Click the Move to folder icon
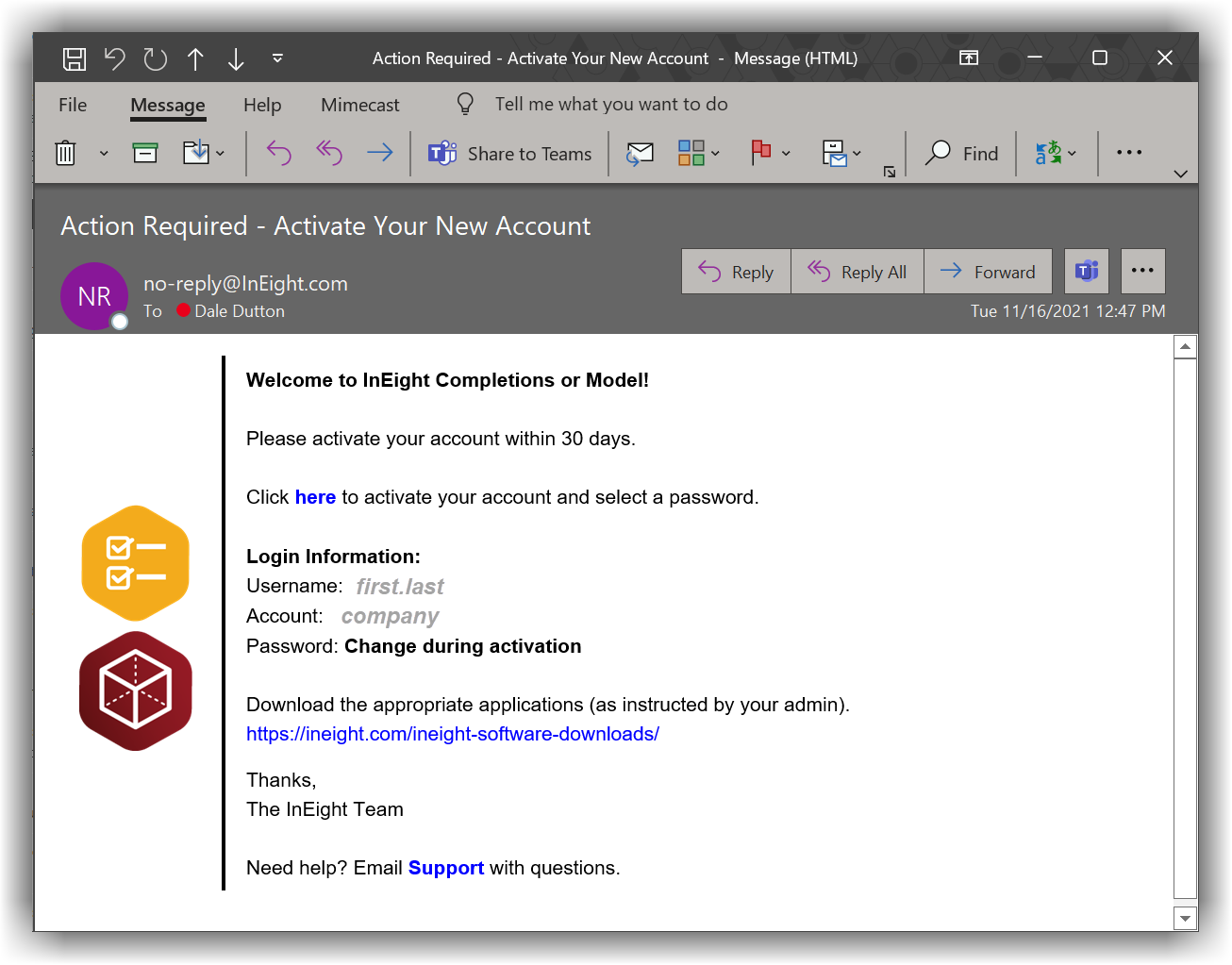1232x965 pixels. pyautogui.click(x=195, y=152)
